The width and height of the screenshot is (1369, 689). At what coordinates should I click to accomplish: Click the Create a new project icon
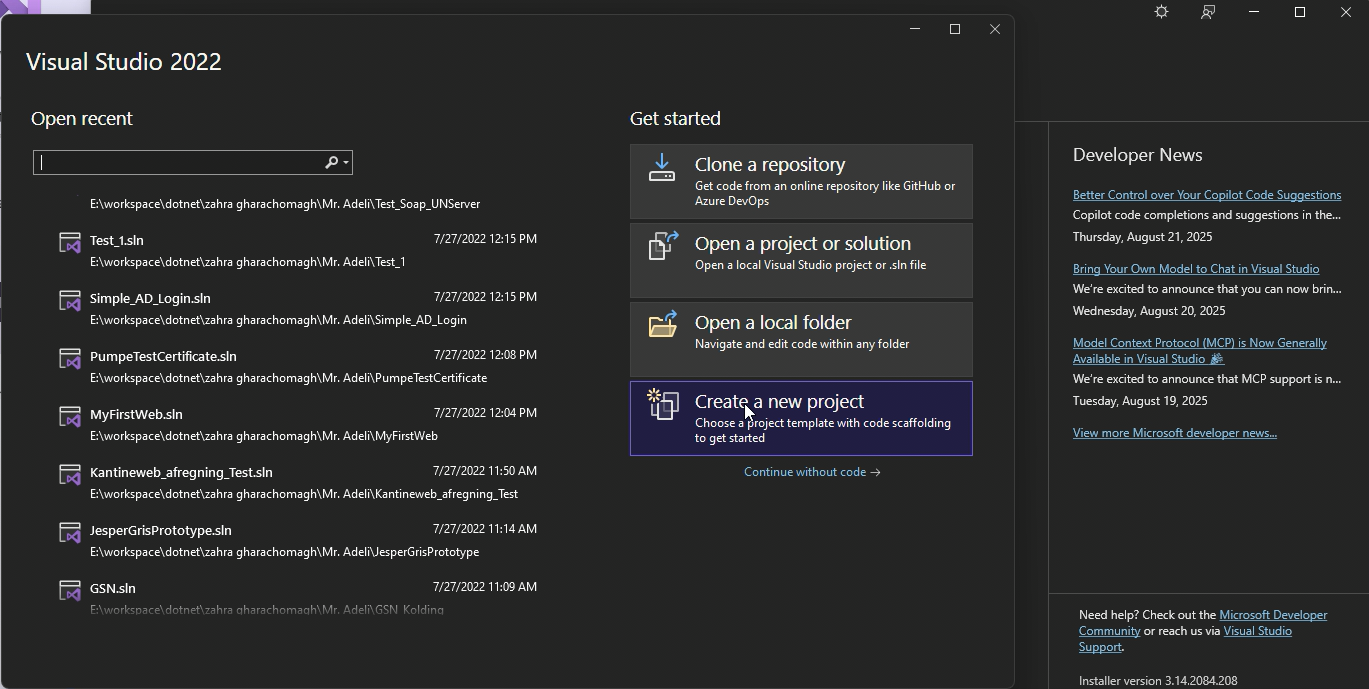[663, 404]
